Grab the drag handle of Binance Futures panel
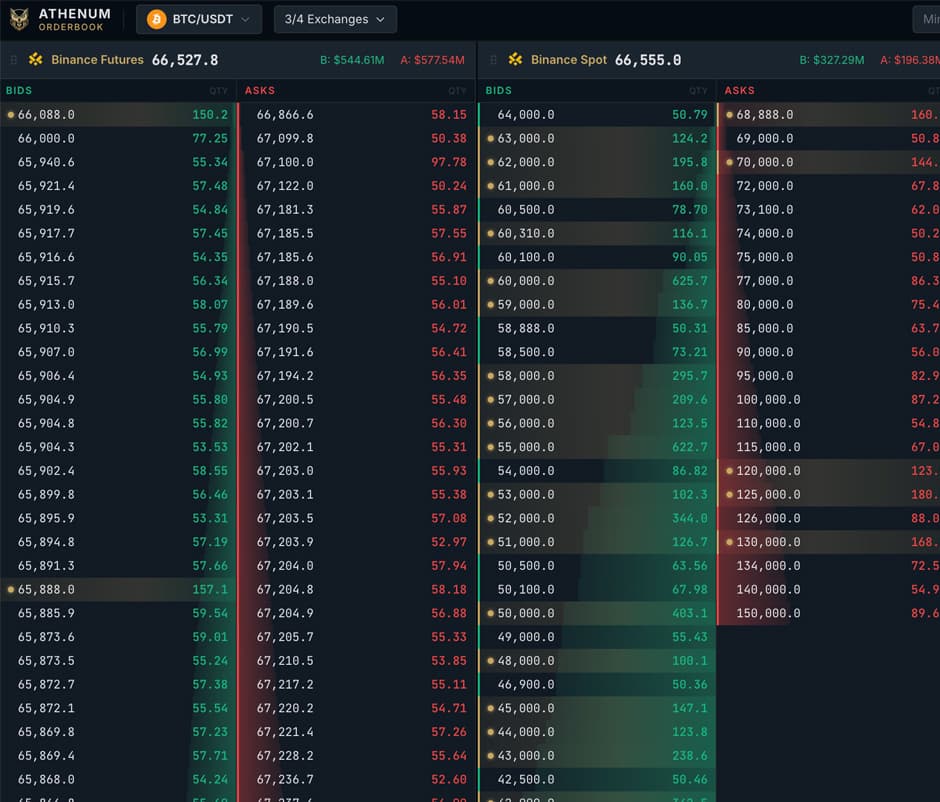The height and width of the screenshot is (802, 940). click(14, 60)
